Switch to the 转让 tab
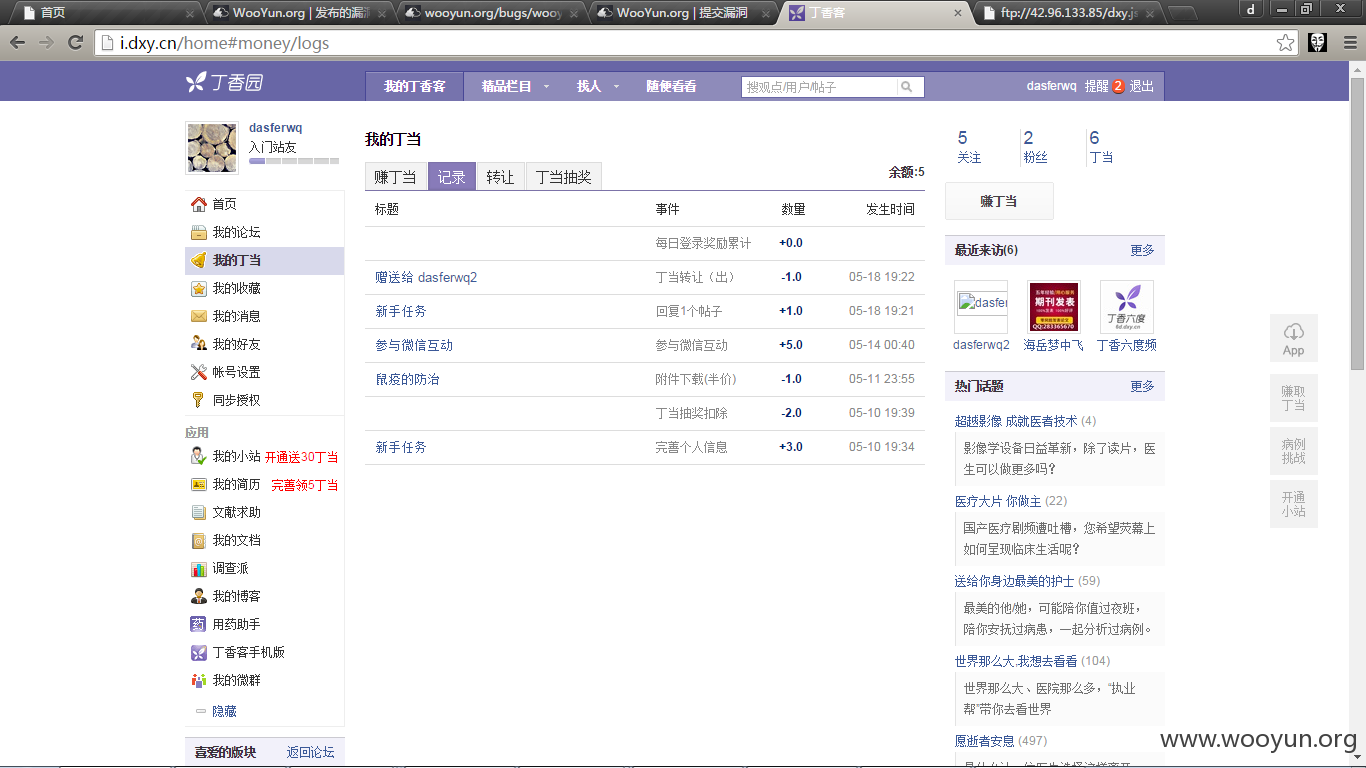The height and width of the screenshot is (768, 1366). point(500,177)
